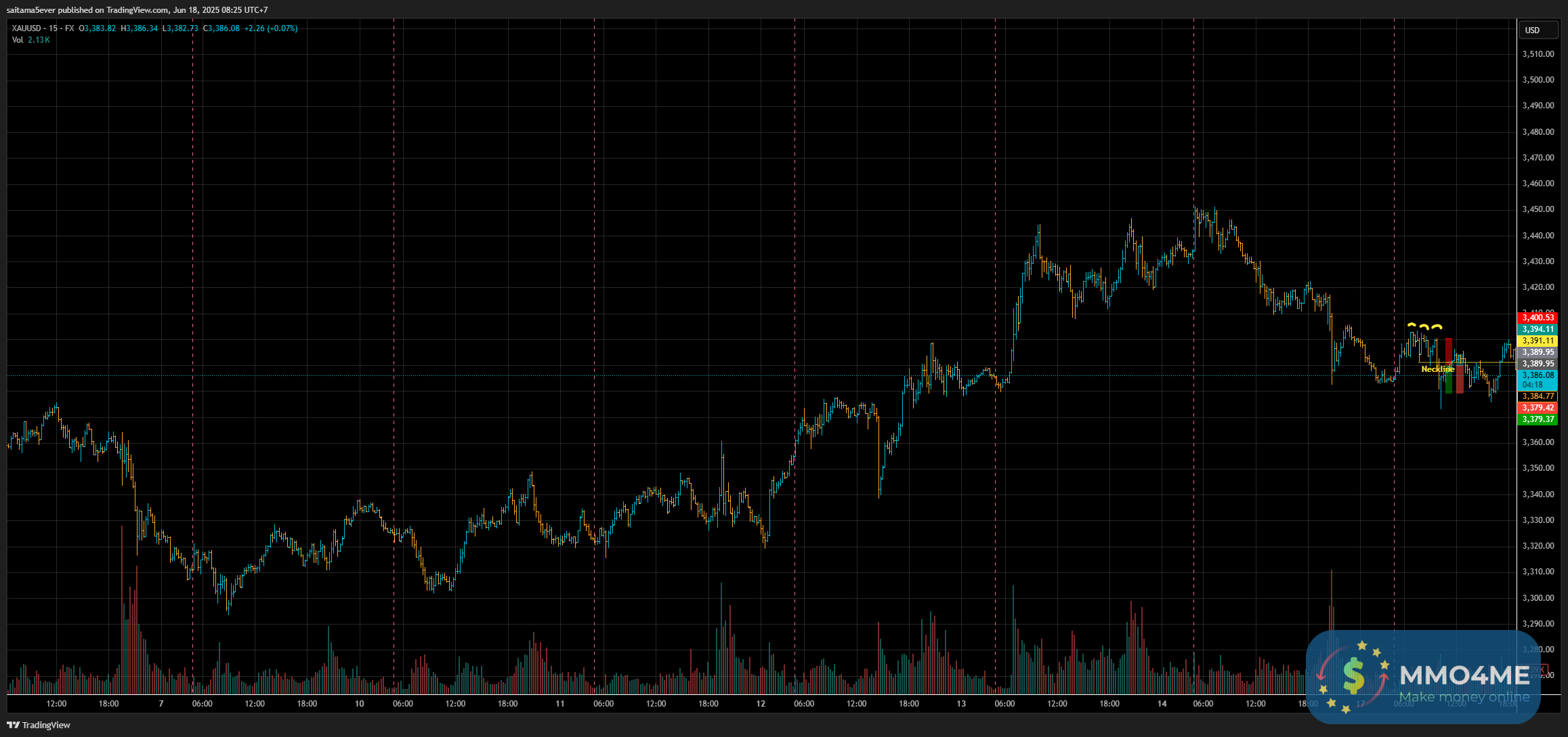The height and width of the screenshot is (737, 1568).
Task: Click the 3,500.00 level on the price scale
Action: point(1538,80)
